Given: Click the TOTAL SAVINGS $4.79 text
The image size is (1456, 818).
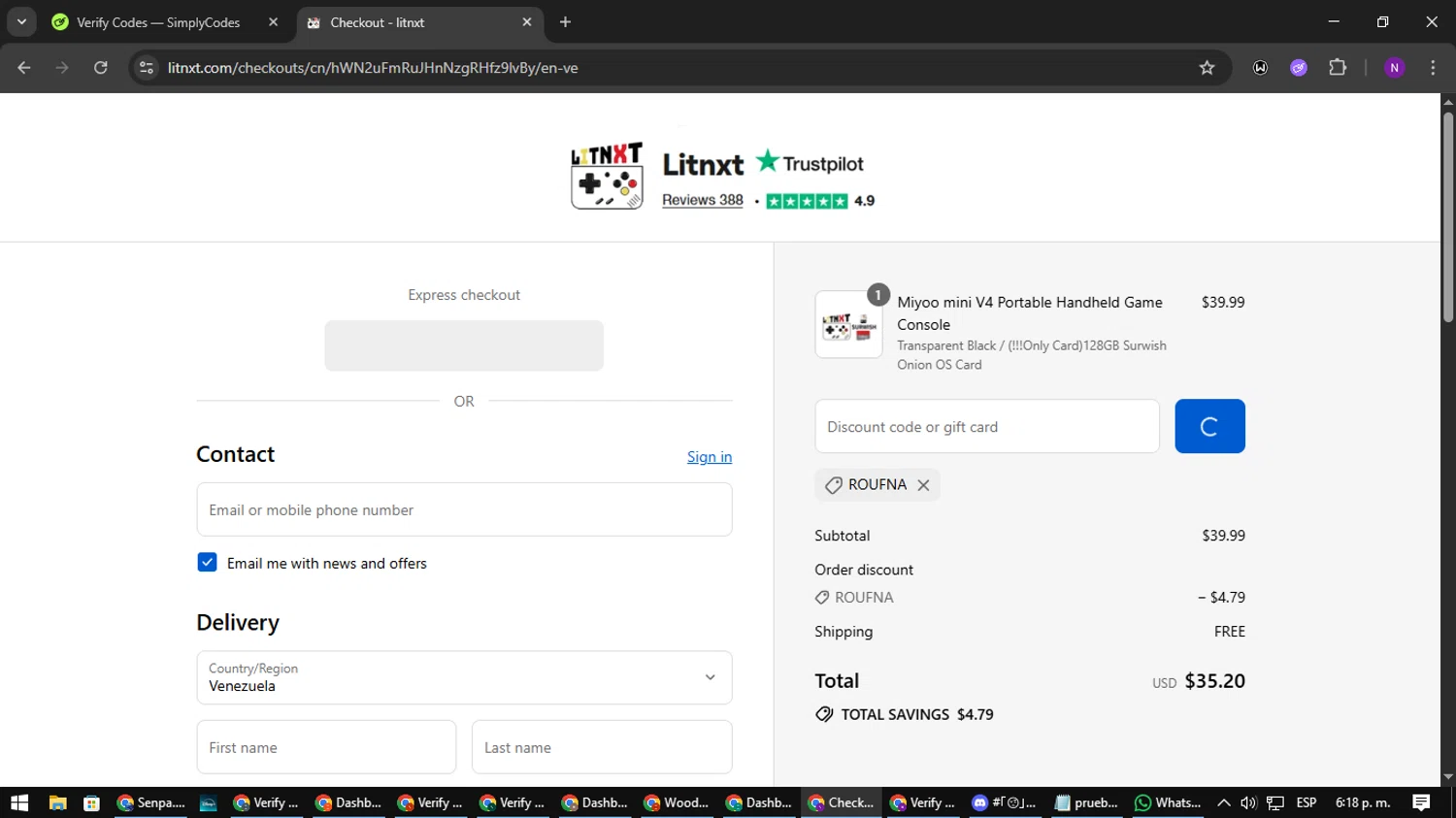Looking at the screenshot, I should point(917,714).
